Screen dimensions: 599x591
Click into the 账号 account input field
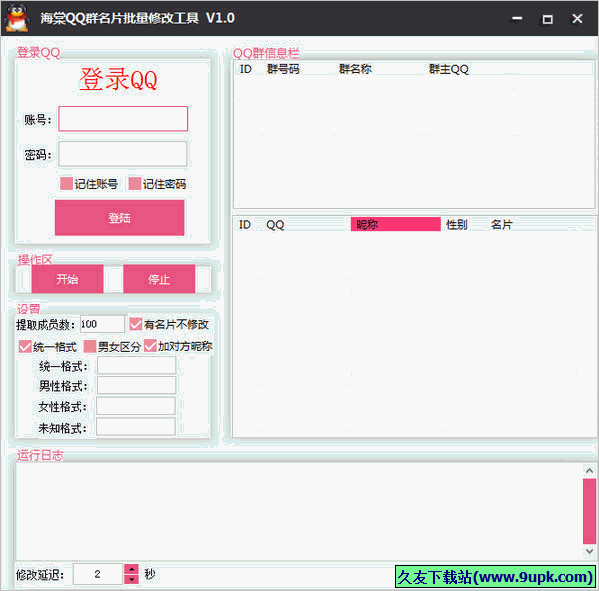click(123, 119)
